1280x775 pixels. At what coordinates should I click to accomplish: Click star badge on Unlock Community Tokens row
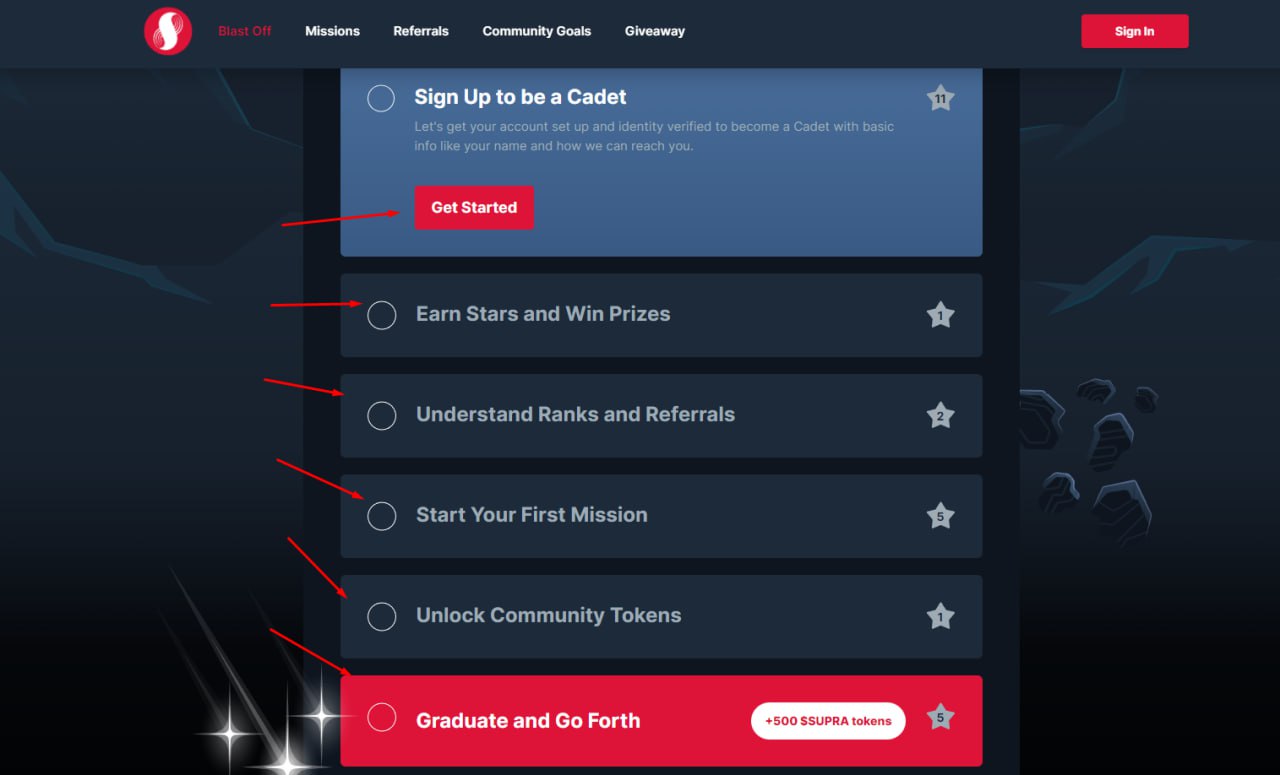click(940, 617)
